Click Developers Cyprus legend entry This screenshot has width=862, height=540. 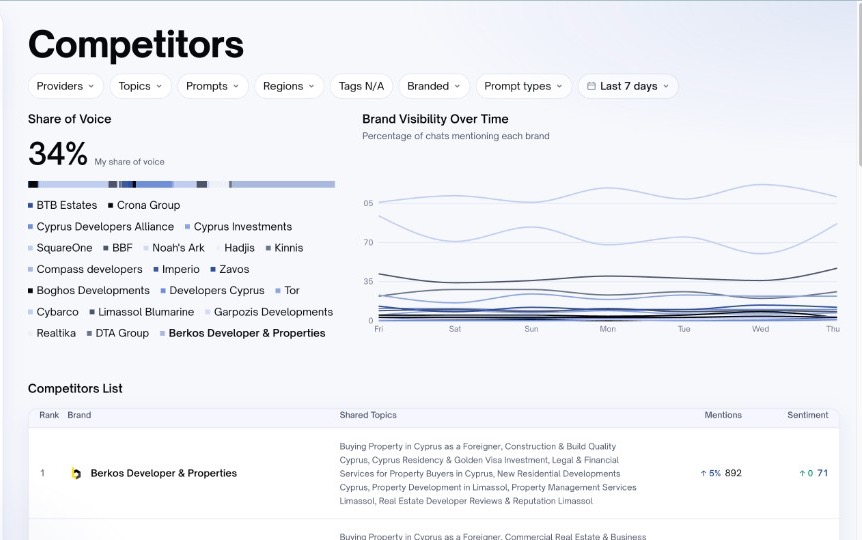pyautogui.click(x=213, y=290)
